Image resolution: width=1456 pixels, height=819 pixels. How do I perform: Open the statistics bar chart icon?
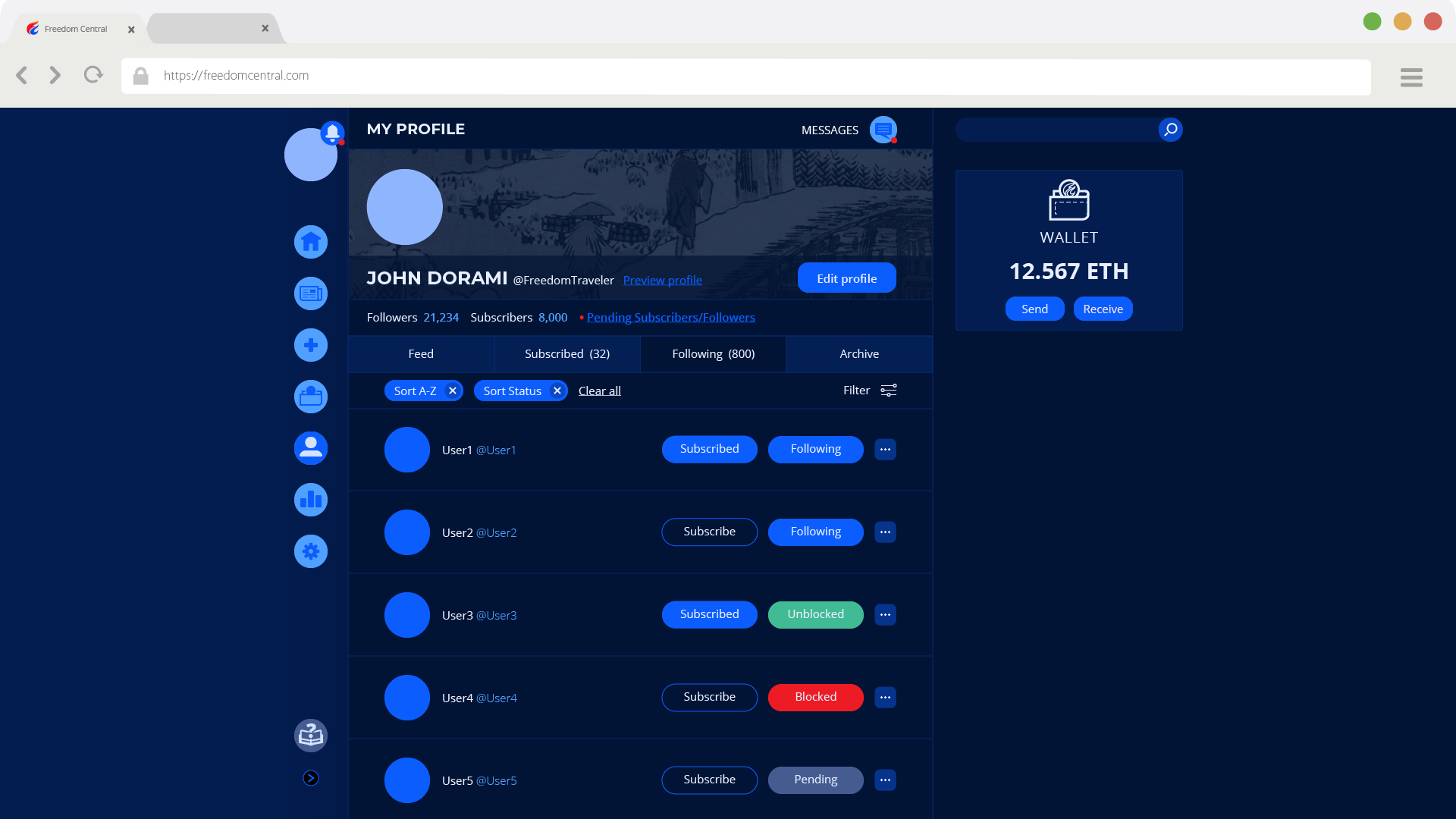click(x=311, y=500)
